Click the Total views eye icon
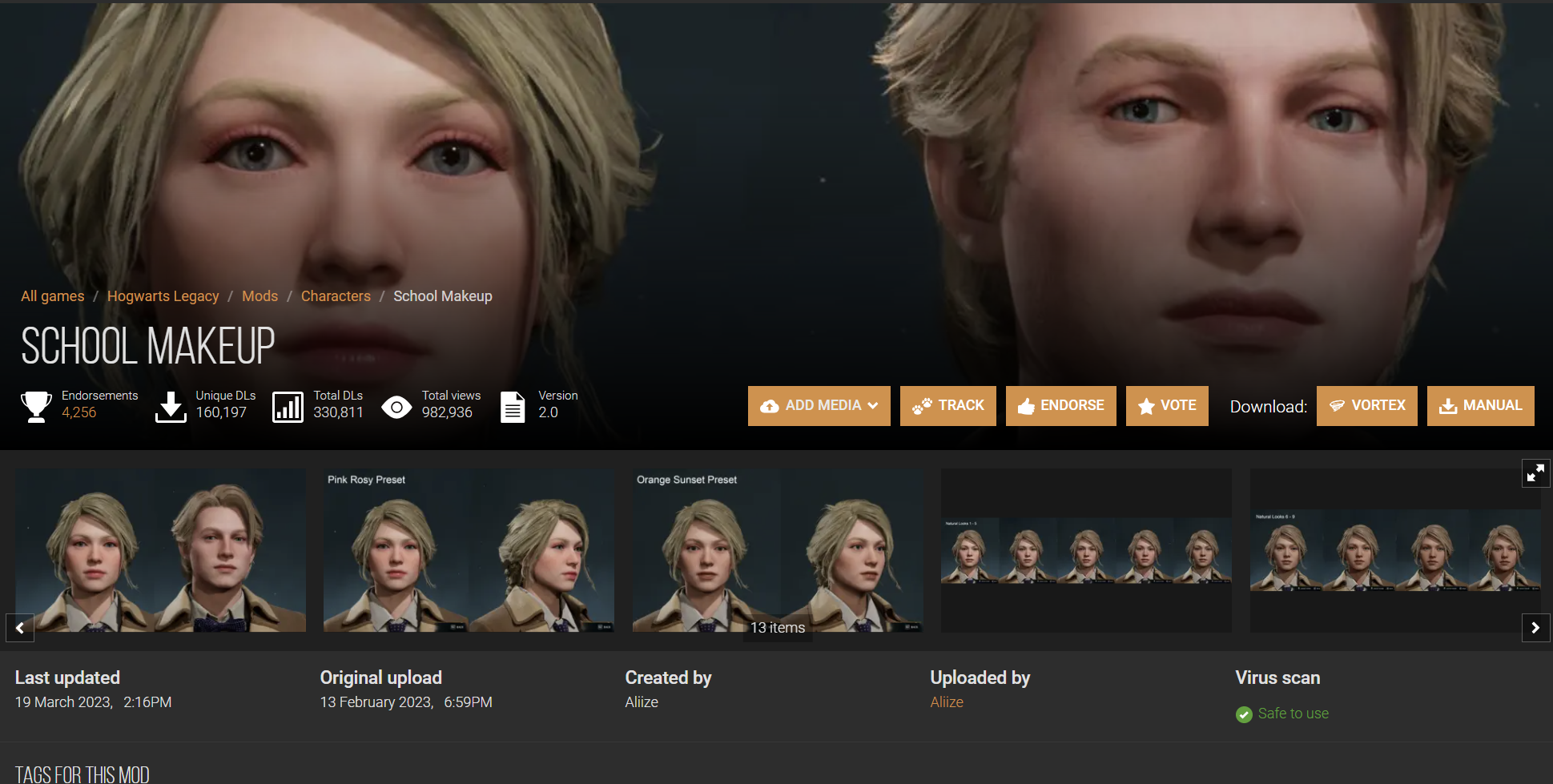This screenshot has height=784, width=1553. click(x=396, y=407)
